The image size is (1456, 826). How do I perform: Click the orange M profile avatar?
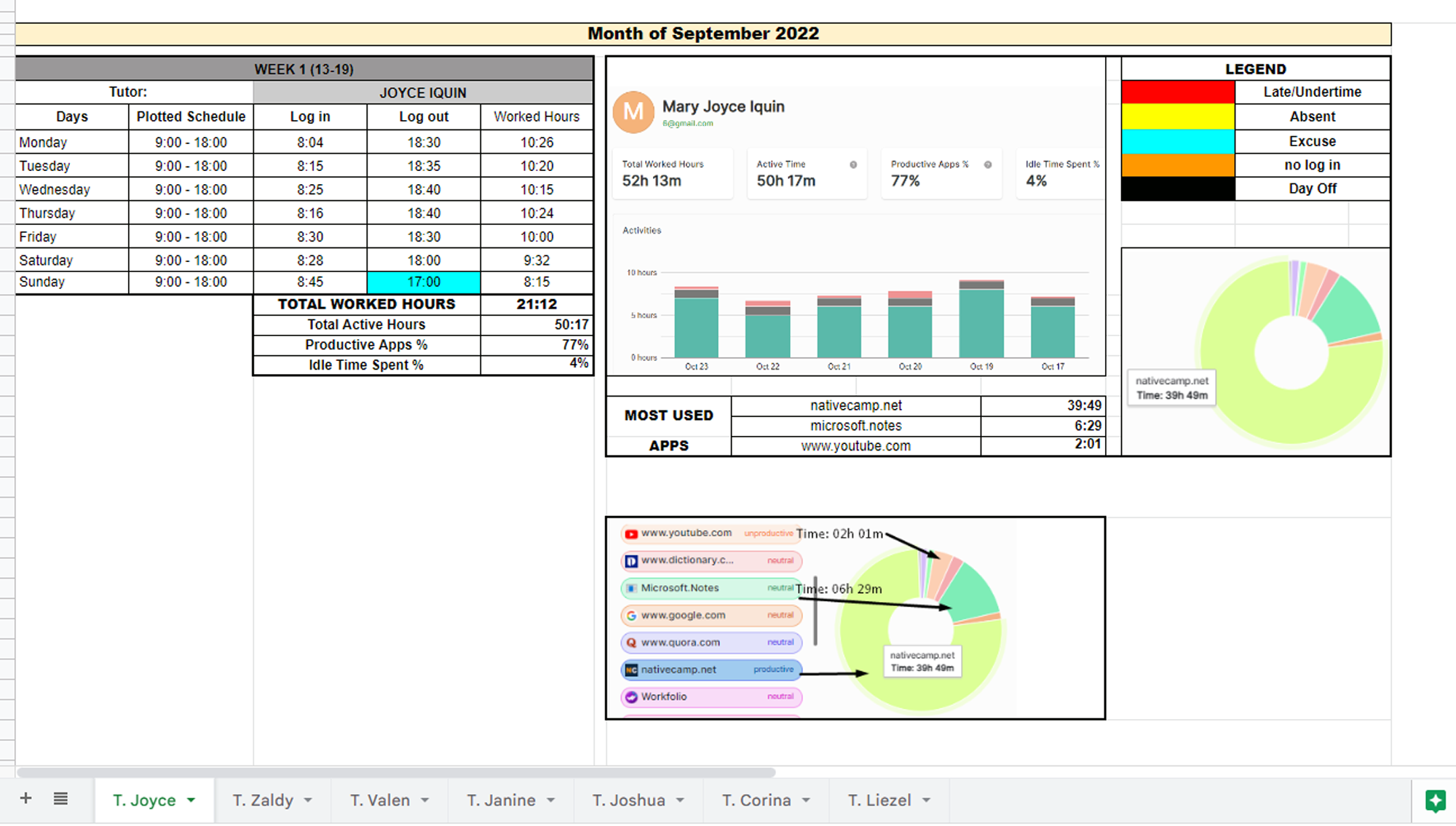click(x=633, y=112)
